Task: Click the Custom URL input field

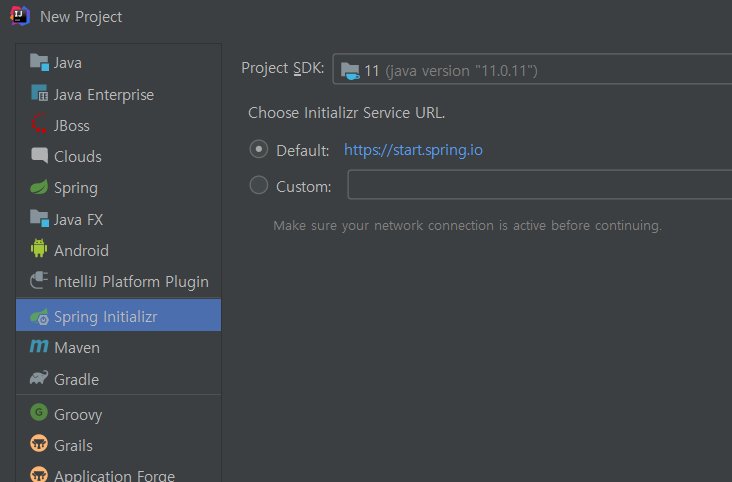Action: point(540,184)
